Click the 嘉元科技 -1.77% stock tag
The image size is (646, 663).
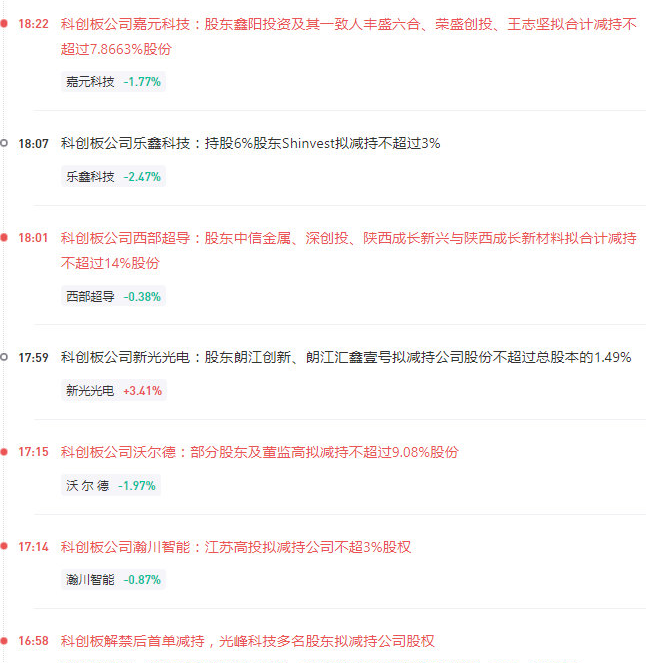point(112,82)
